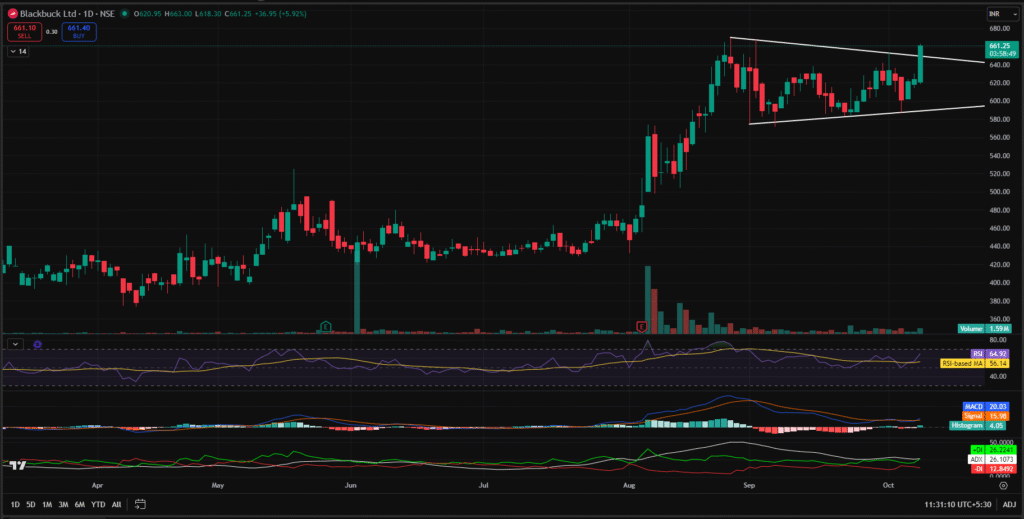1024x519 pixels.
Task: Click the green earnings marker near June
Action: tap(325, 326)
